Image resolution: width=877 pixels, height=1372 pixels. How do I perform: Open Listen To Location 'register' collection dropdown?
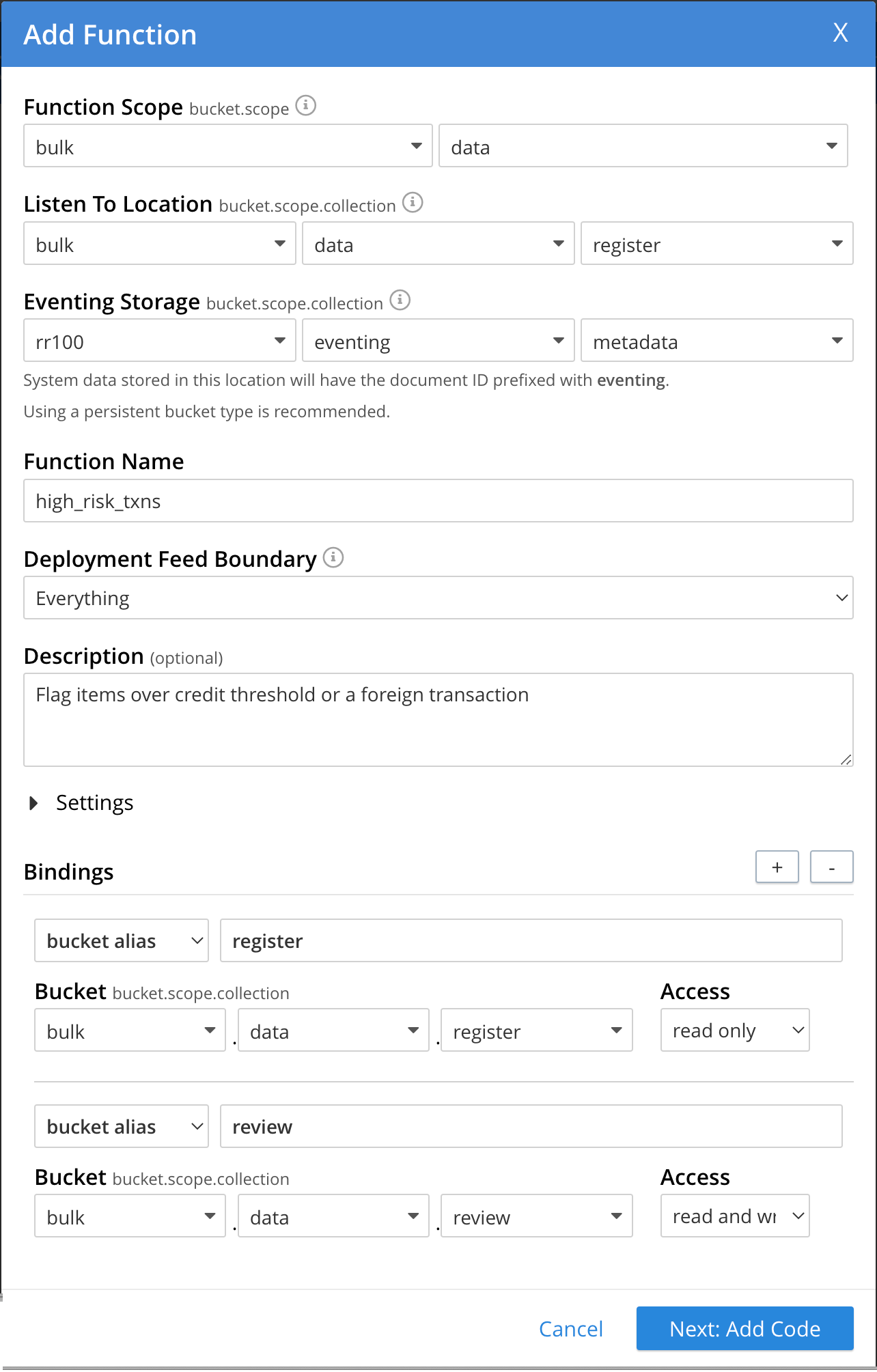(716, 244)
